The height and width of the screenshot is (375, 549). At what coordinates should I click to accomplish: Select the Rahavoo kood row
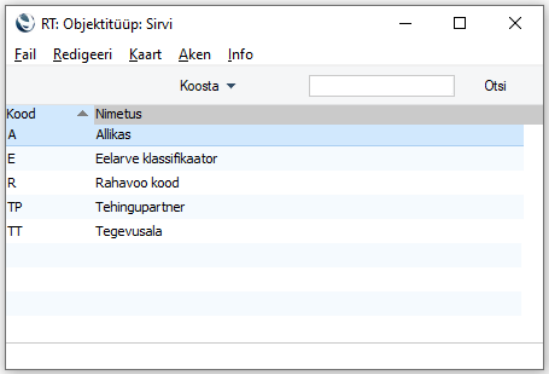tap(265, 183)
